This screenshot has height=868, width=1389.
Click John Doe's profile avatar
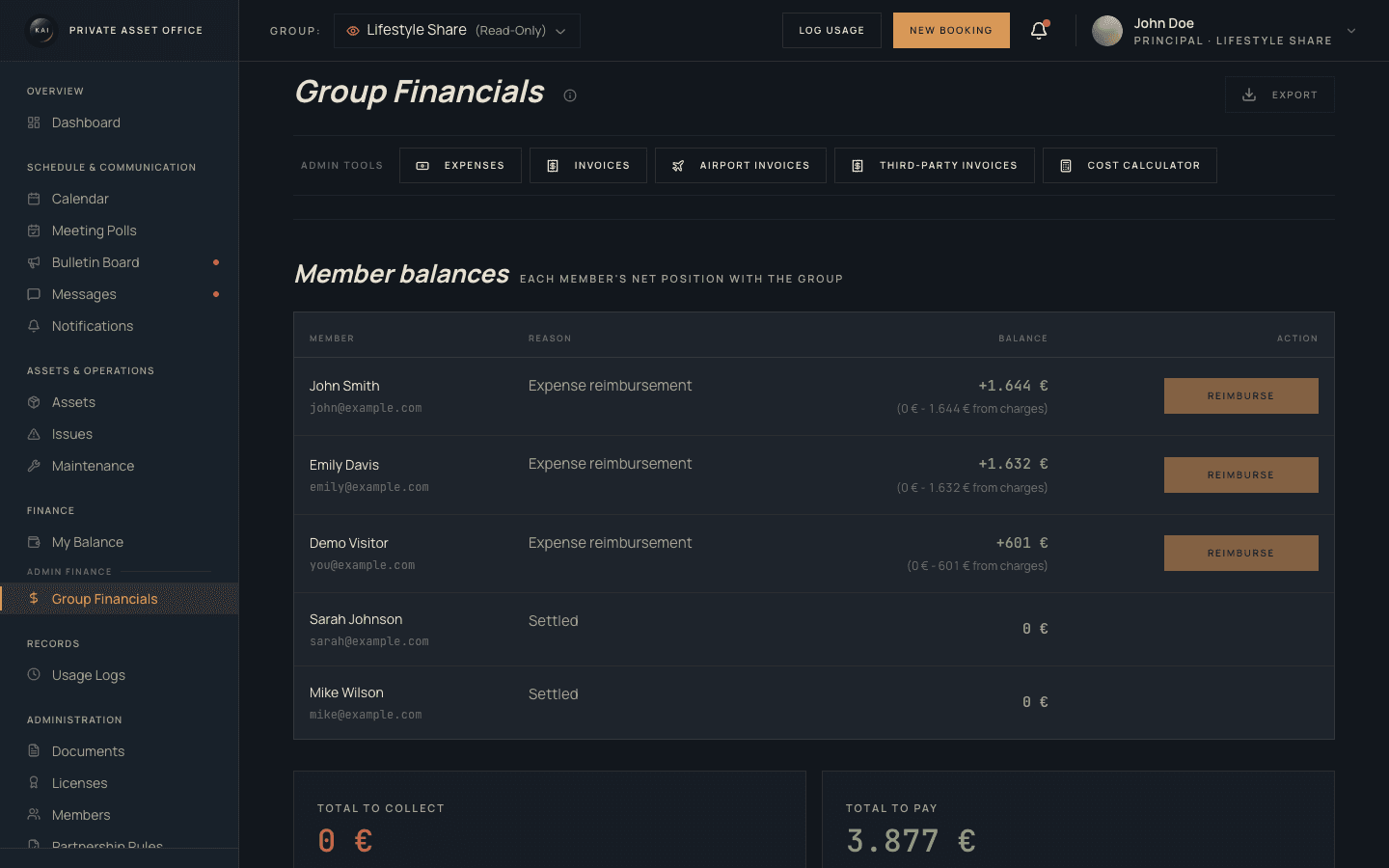point(1107,31)
